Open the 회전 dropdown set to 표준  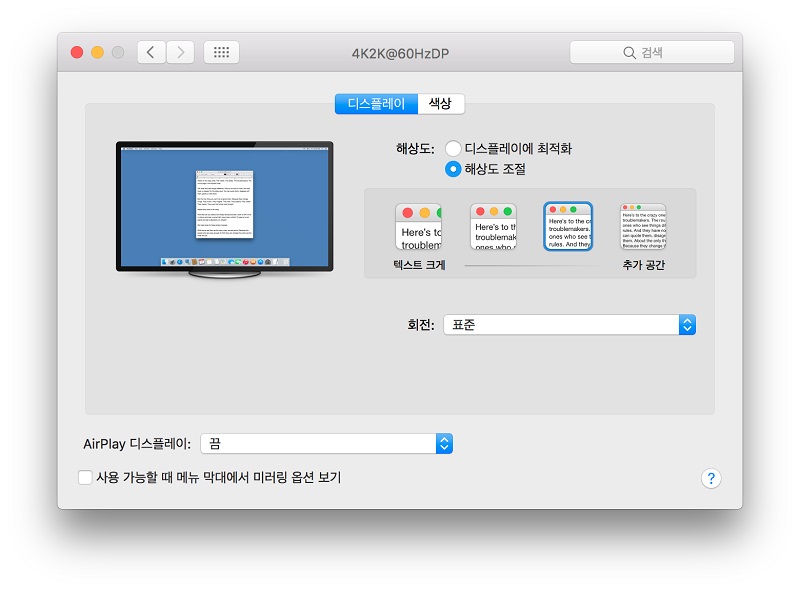point(569,325)
